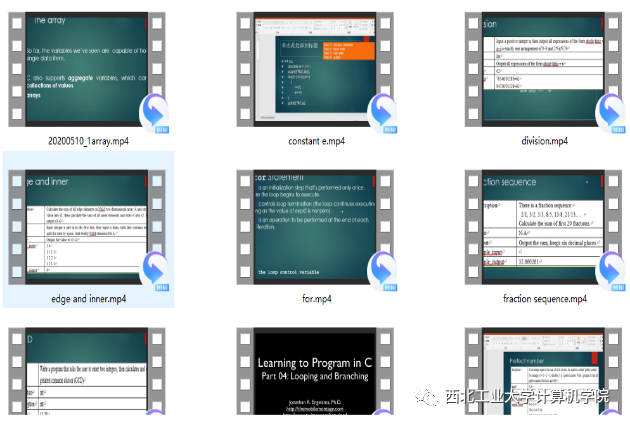630x424 pixels.
Task: Click the blue player badge on constant e.mp4
Action: [x=382, y=112]
